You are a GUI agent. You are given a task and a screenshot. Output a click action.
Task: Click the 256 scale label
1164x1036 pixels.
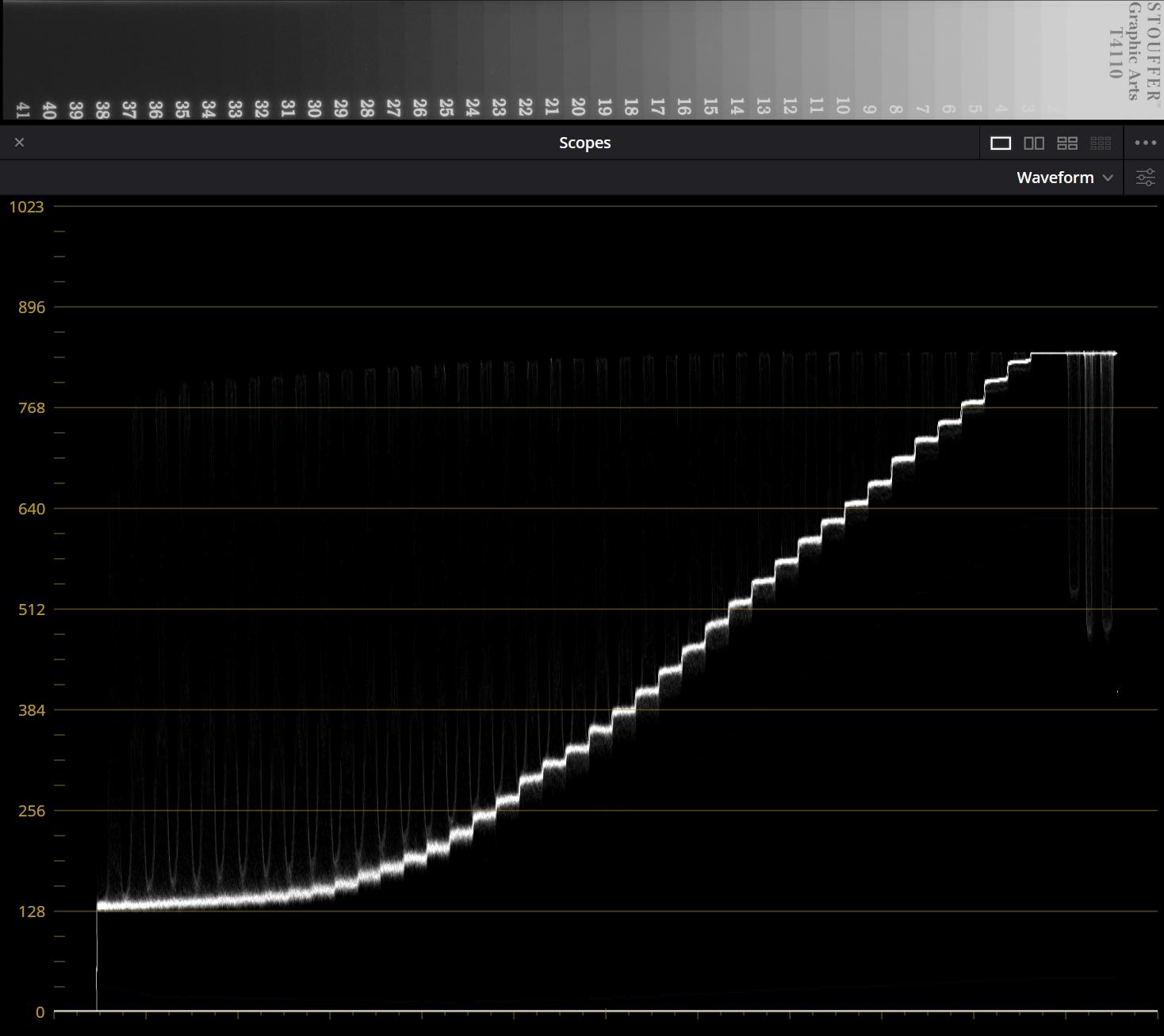click(x=32, y=811)
